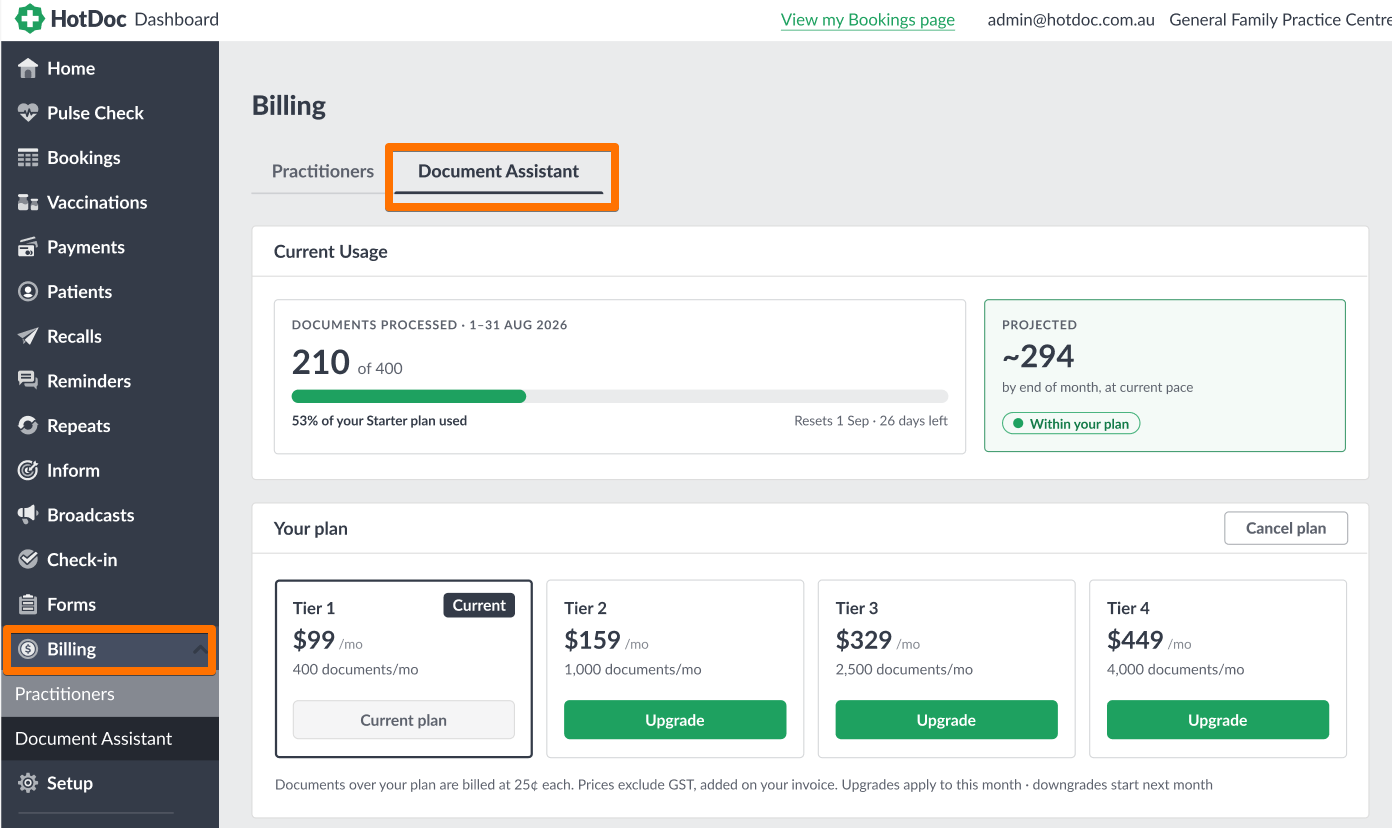This screenshot has height=828, width=1392.
Task: Select Inform in the sidebar
Action: click(109, 471)
